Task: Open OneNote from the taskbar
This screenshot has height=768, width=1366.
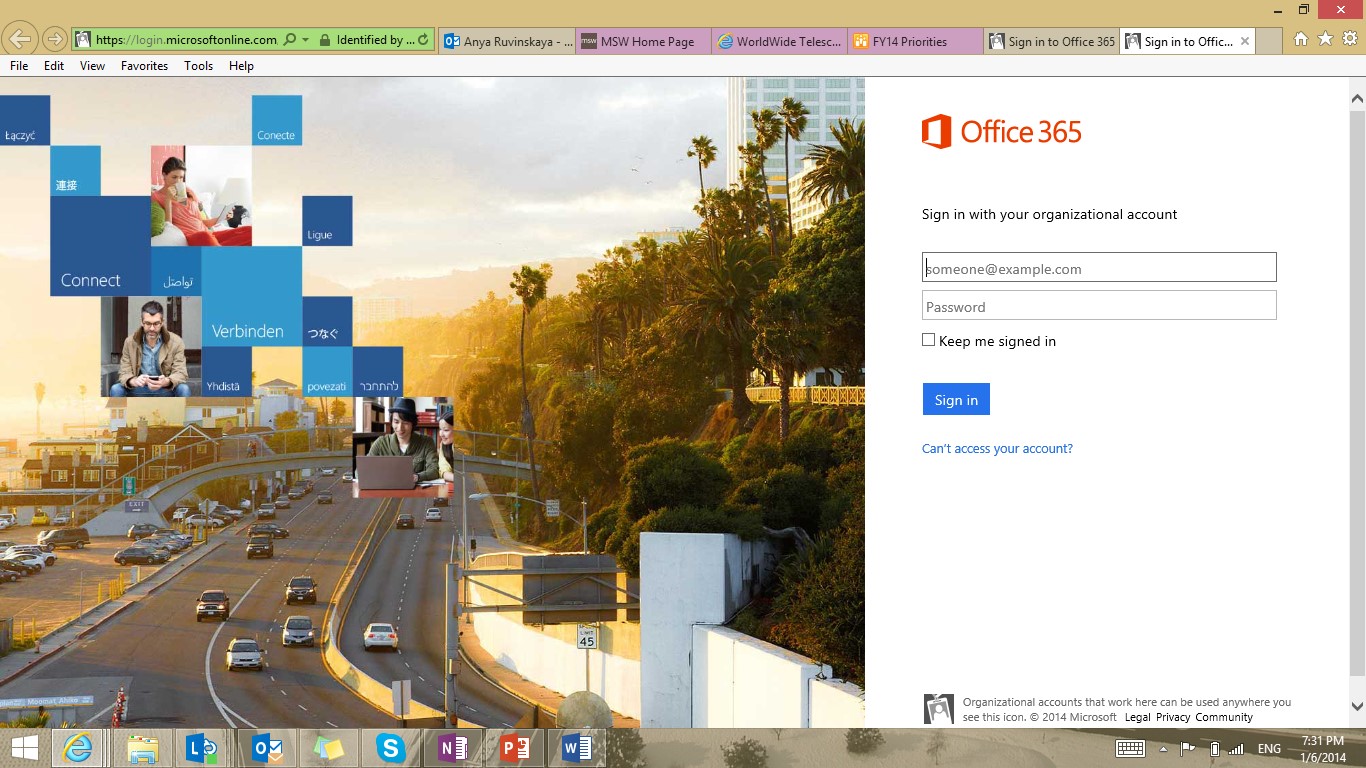Action: point(453,748)
